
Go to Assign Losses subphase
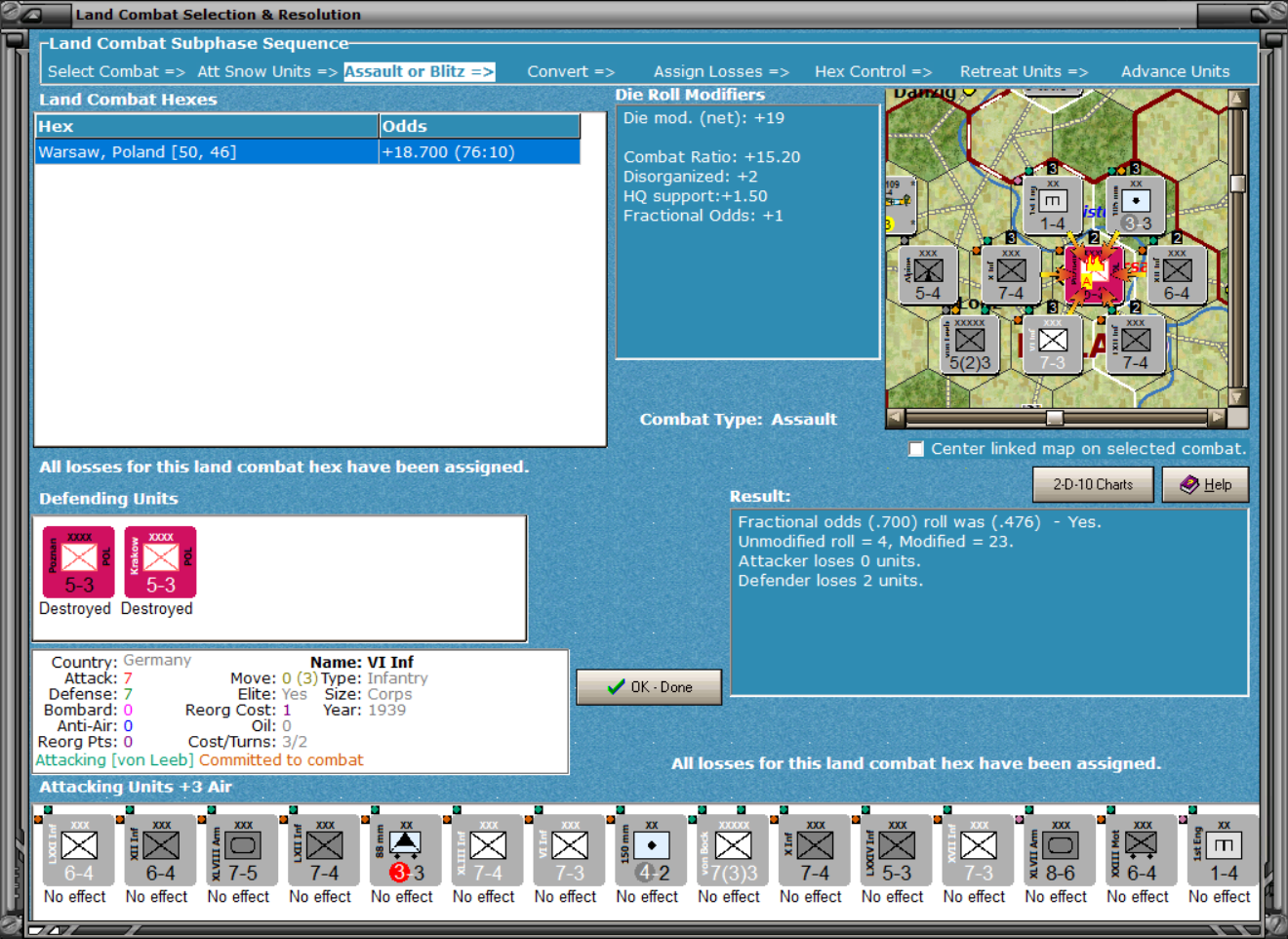point(721,71)
